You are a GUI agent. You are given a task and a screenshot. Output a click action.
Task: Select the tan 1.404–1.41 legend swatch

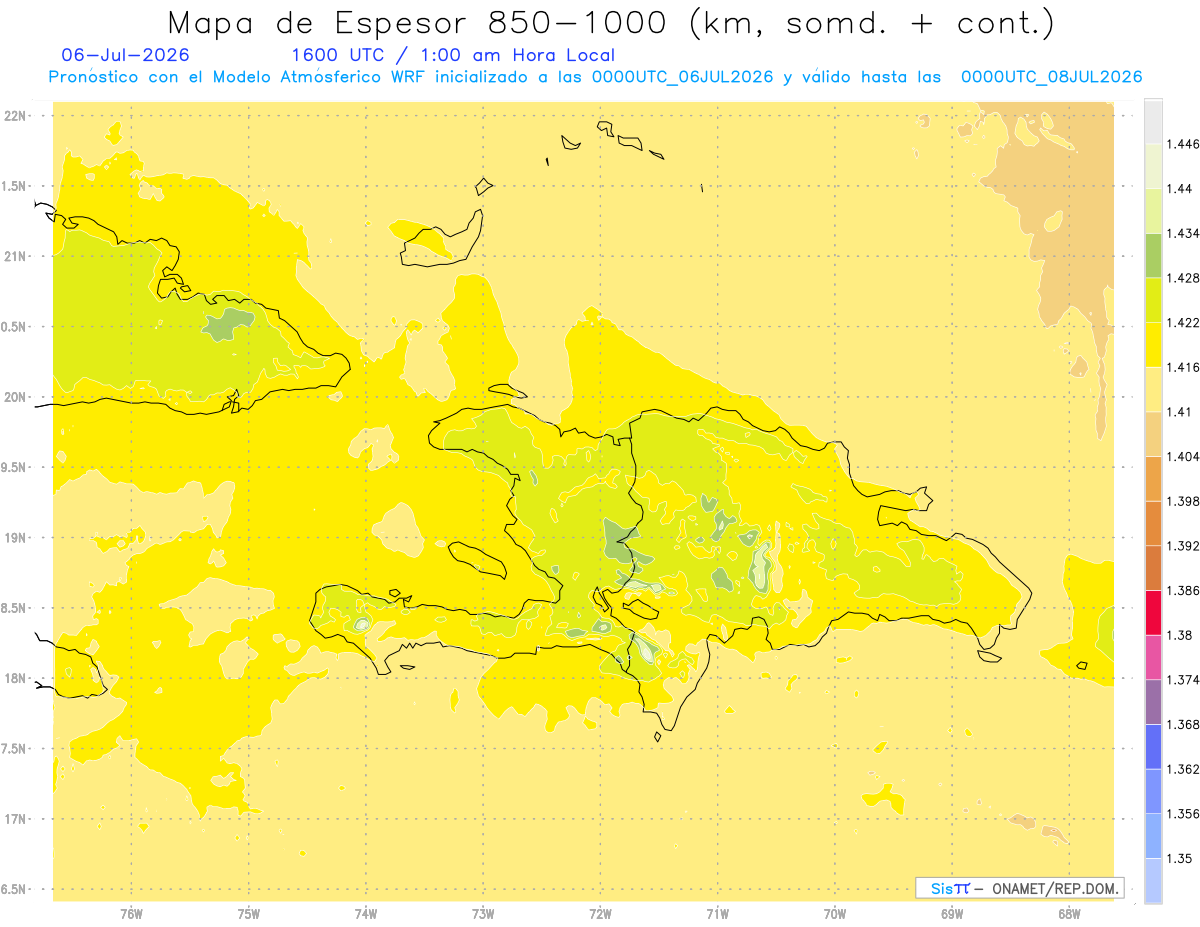tap(1153, 434)
